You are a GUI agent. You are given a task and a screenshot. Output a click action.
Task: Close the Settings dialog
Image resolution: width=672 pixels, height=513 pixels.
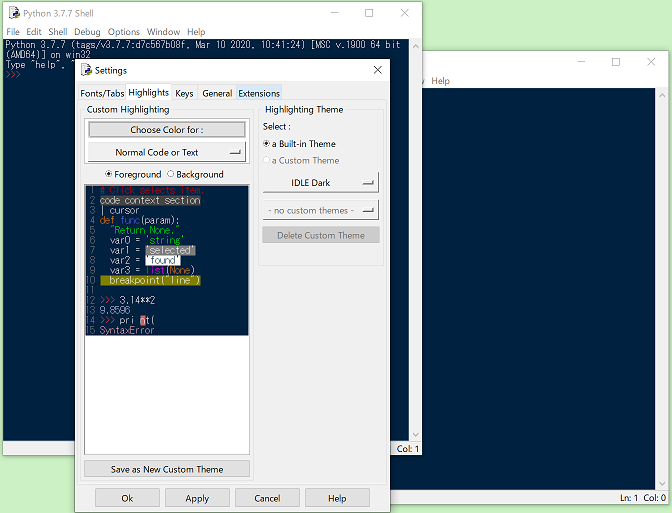[x=378, y=70]
